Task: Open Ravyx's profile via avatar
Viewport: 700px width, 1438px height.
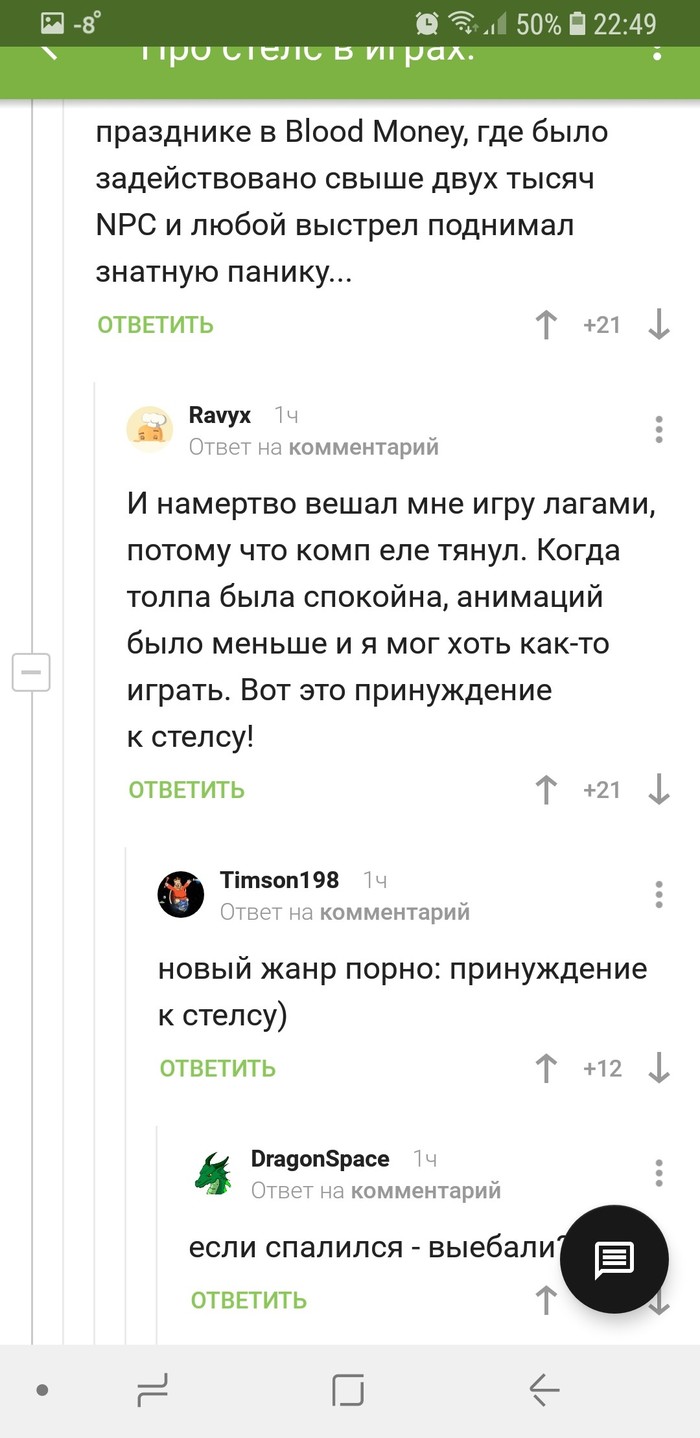Action: [x=151, y=430]
